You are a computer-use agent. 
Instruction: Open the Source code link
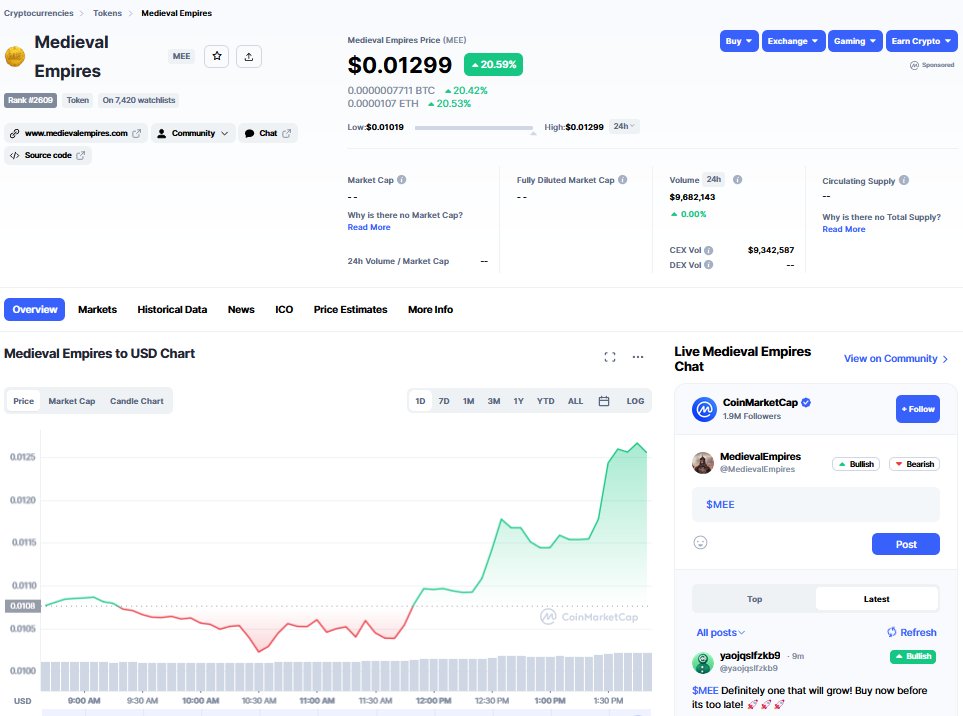48,155
